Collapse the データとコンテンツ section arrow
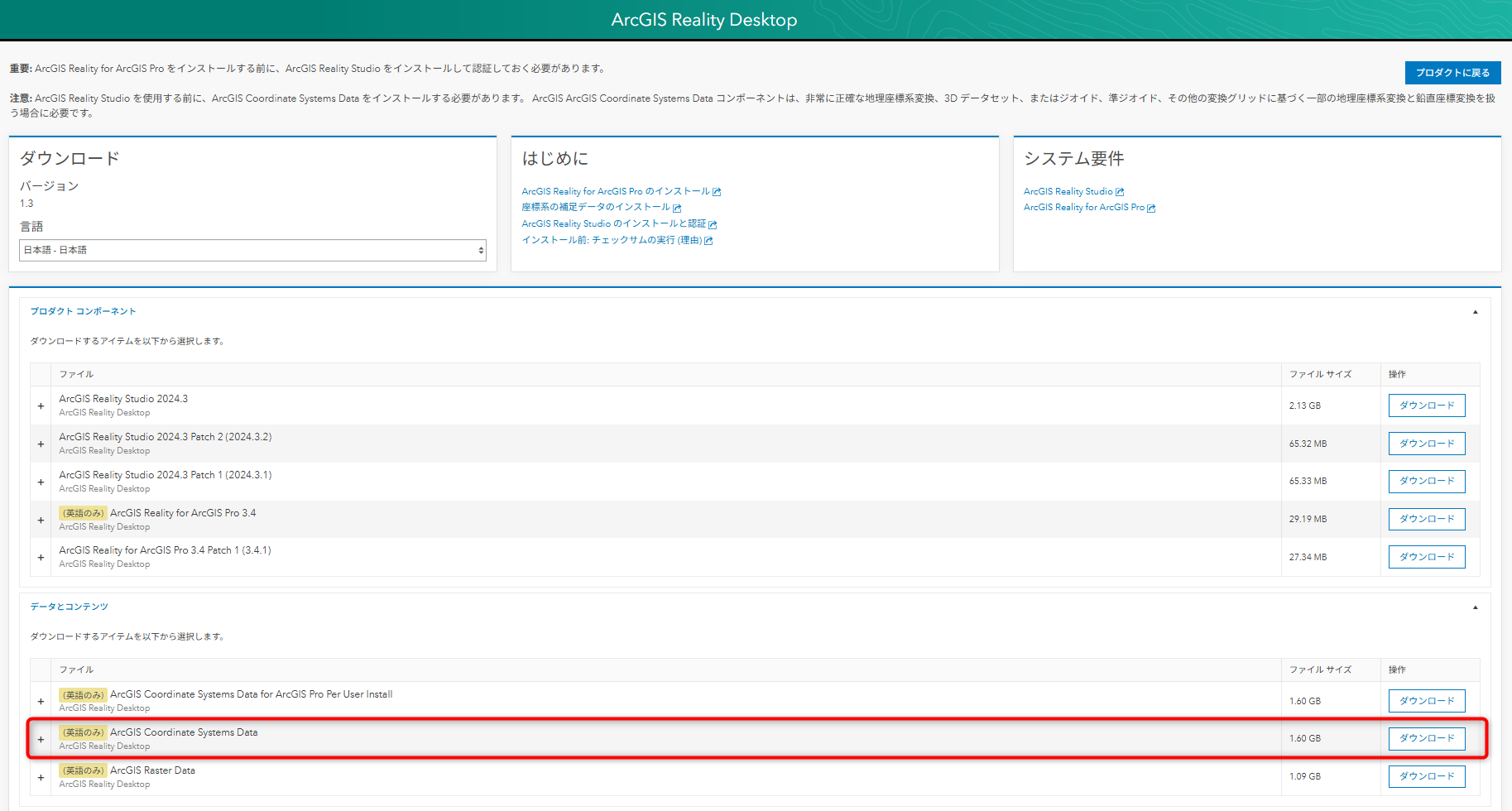 1475,607
